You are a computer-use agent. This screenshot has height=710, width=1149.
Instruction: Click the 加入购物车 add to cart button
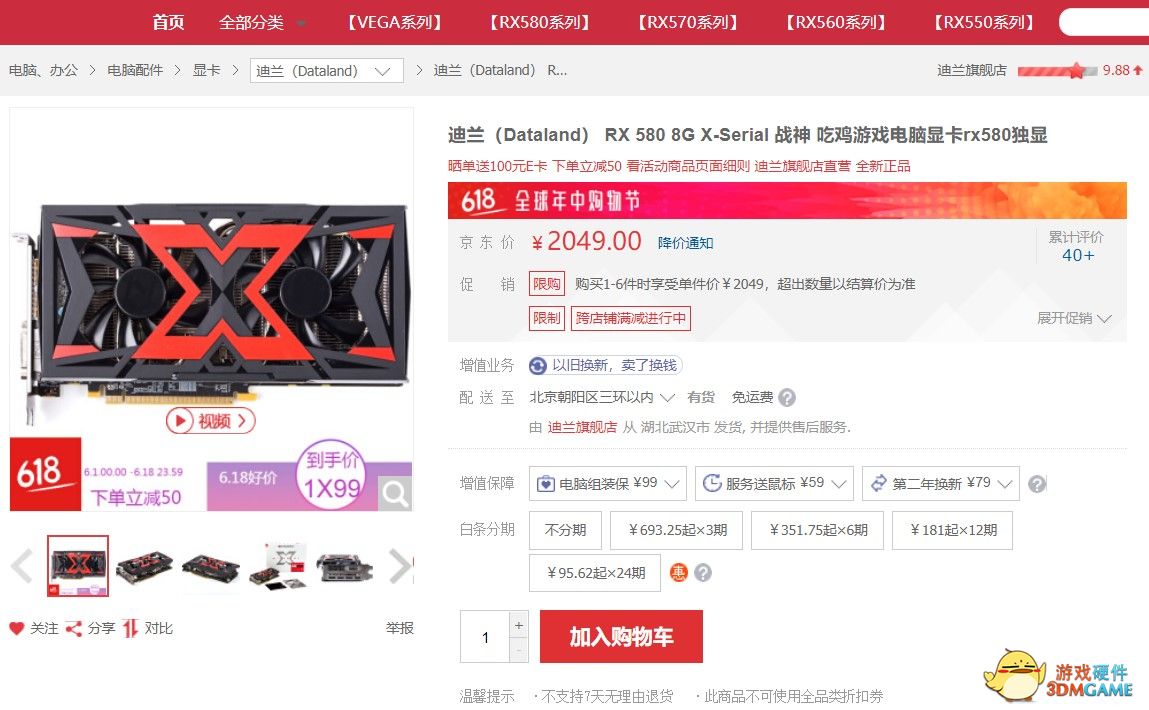tap(621, 637)
